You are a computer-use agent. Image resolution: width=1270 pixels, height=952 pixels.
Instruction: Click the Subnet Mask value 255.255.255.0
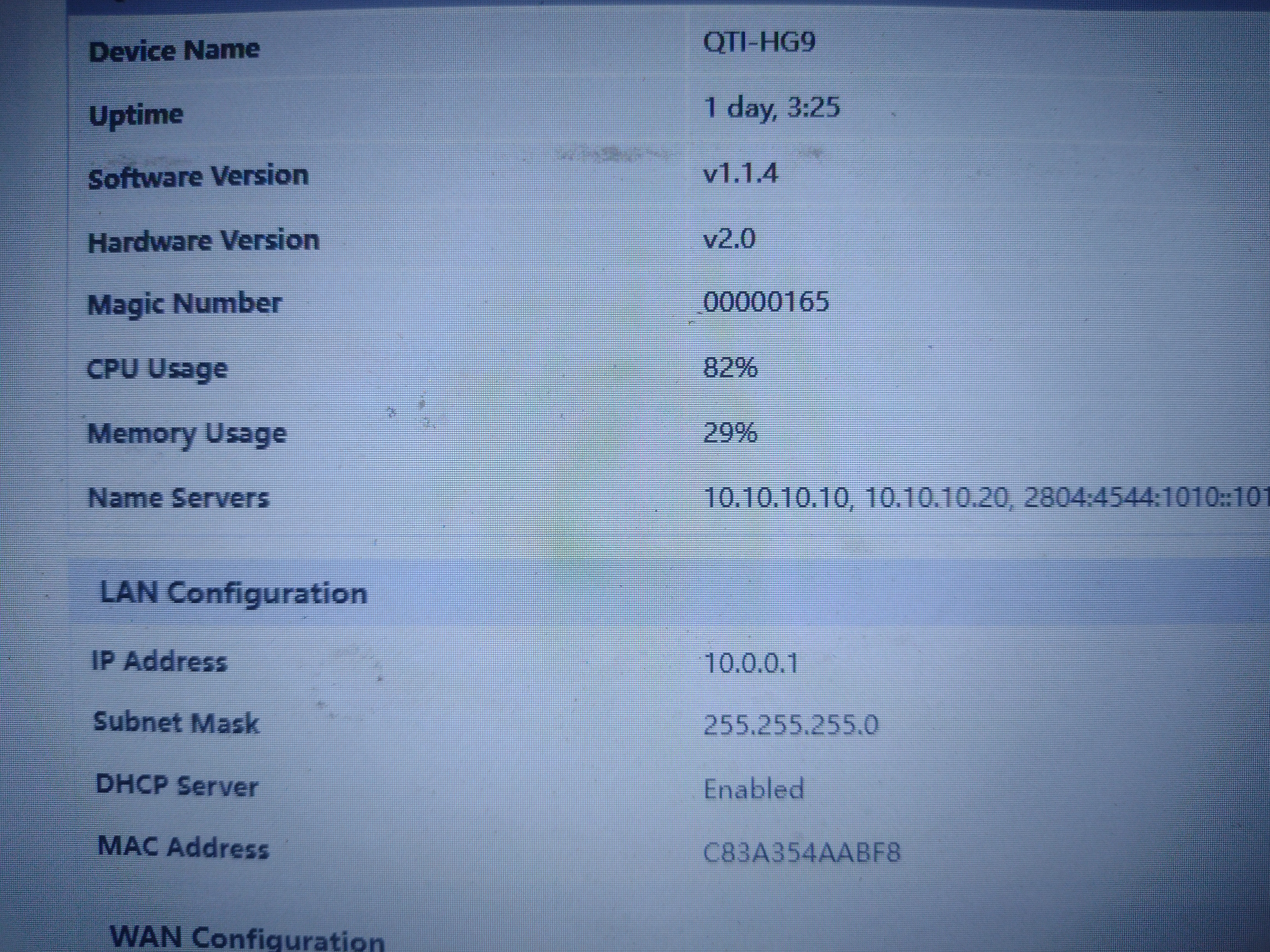point(791,725)
